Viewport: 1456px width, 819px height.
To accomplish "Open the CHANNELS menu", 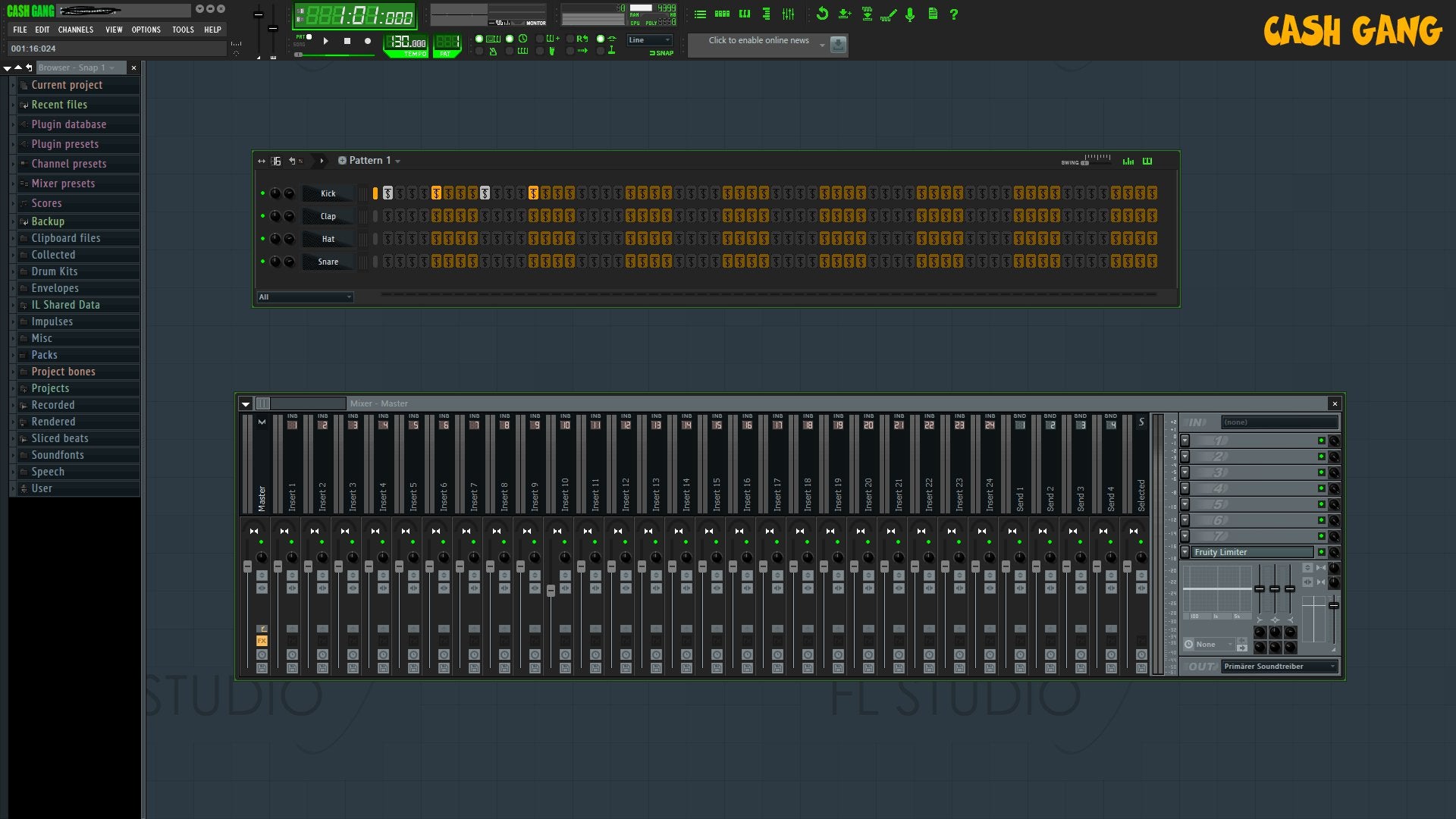I will pos(76,30).
